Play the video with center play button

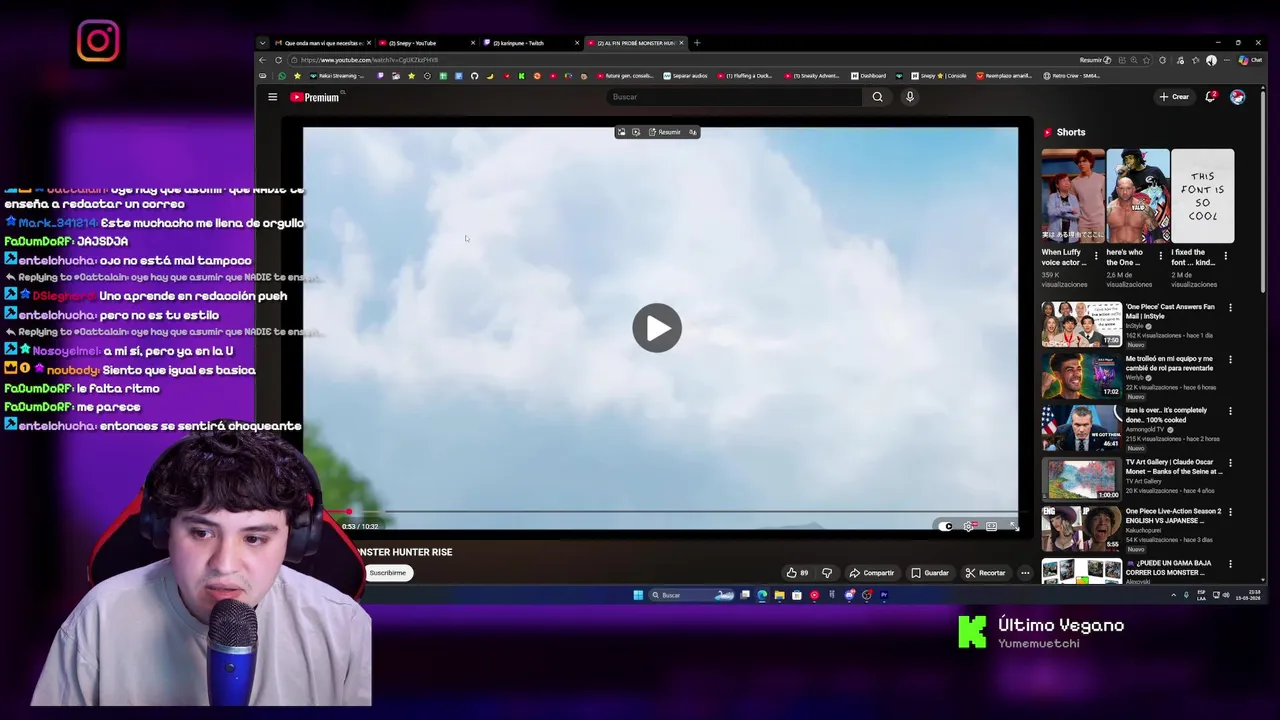click(657, 328)
